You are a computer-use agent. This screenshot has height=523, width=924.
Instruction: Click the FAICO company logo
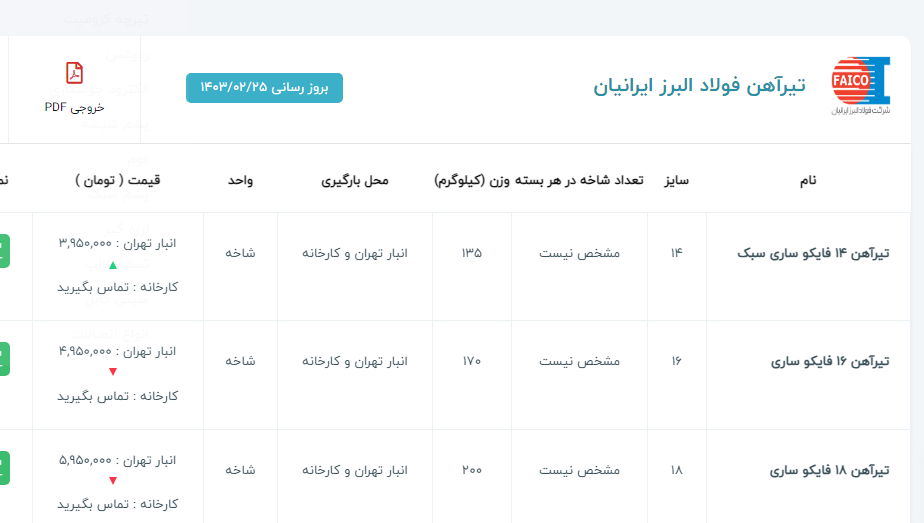[x=860, y=85]
